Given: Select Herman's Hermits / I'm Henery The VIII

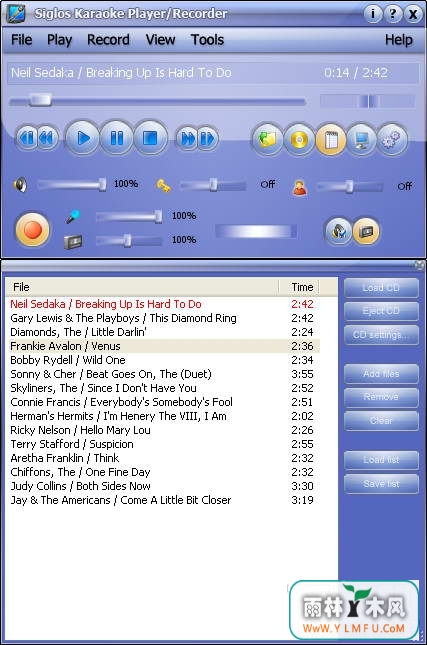Looking at the screenshot, I should coord(163,416).
